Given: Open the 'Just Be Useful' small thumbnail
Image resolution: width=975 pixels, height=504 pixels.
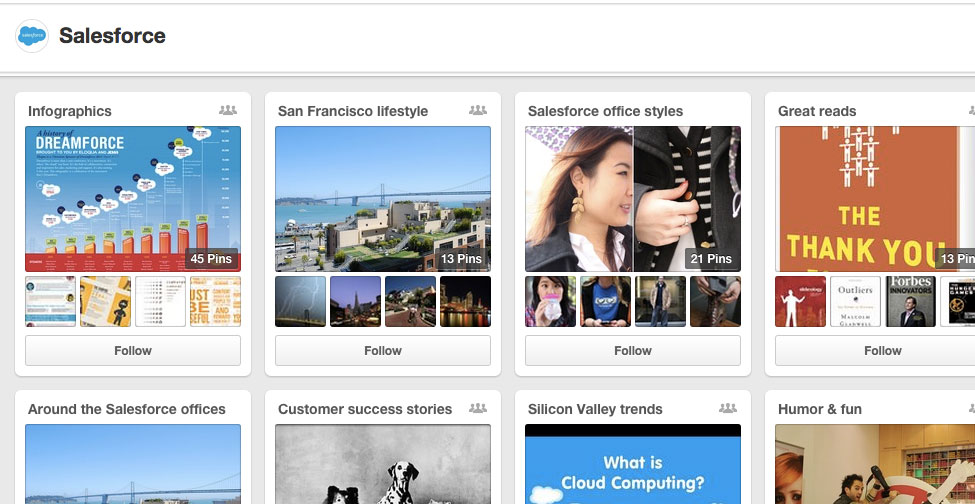Looking at the screenshot, I should point(215,301).
